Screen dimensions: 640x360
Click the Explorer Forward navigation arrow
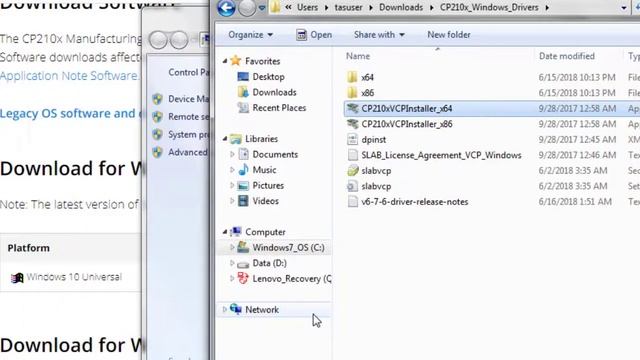247,8
